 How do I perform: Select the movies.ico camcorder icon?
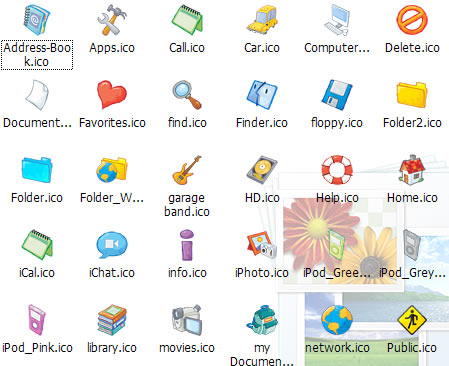pos(187,320)
